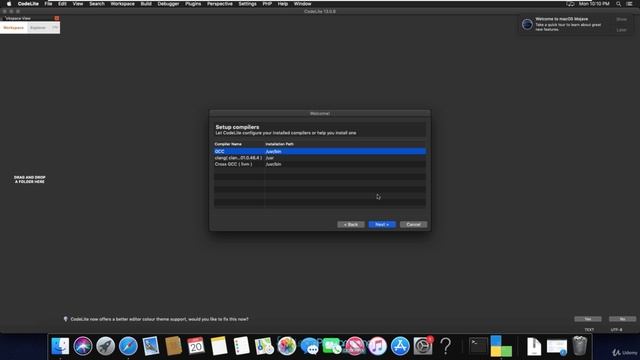This screenshot has height=360, width=640.
Task: Open the Plugins menu
Action: (x=193, y=4)
